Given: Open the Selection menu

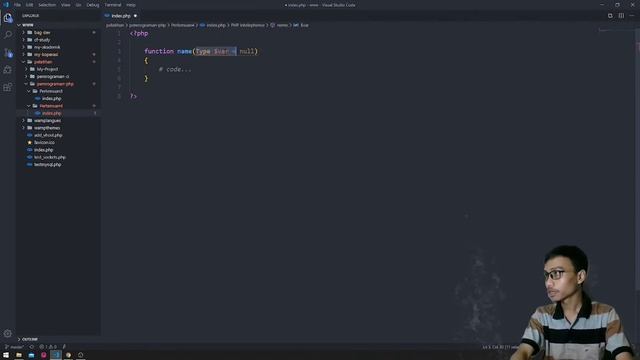Looking at the screenshot, I should tap(47, 5).
